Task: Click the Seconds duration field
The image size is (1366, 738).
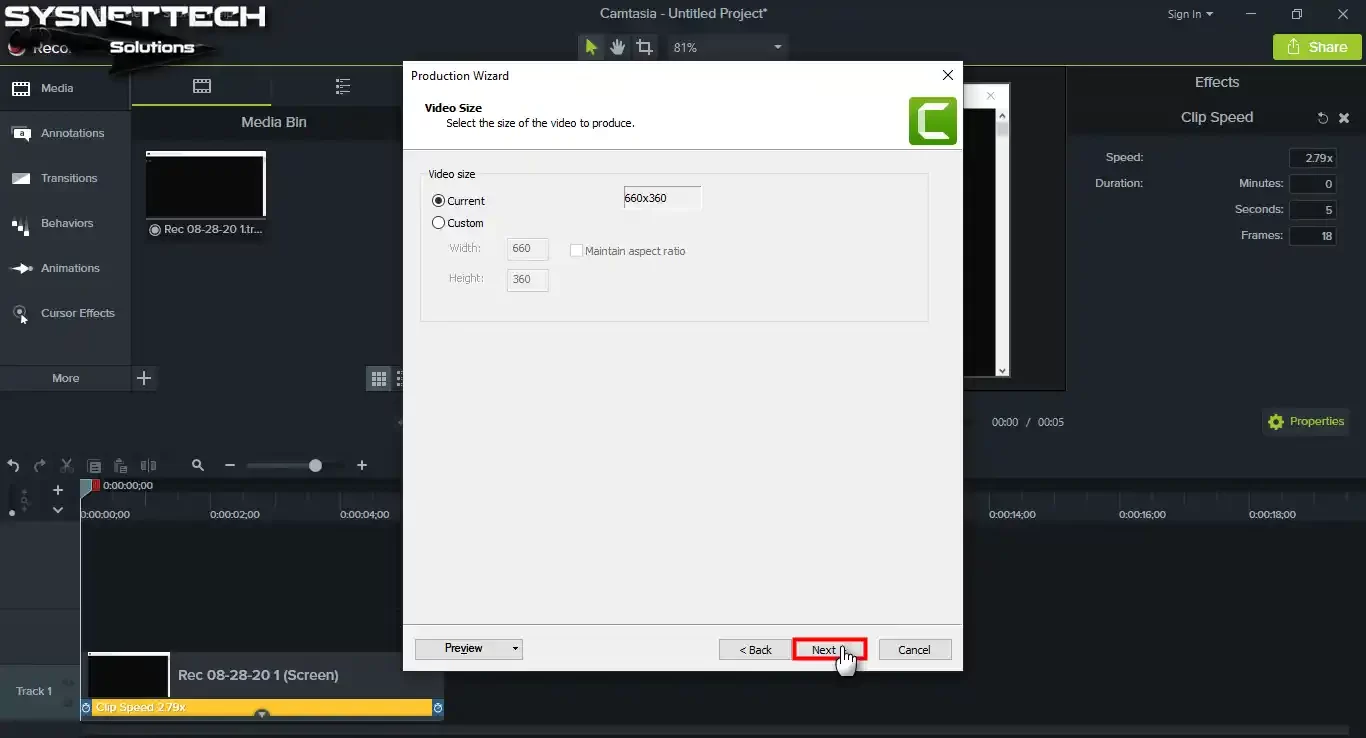Action: click(x=1312, y=210)
